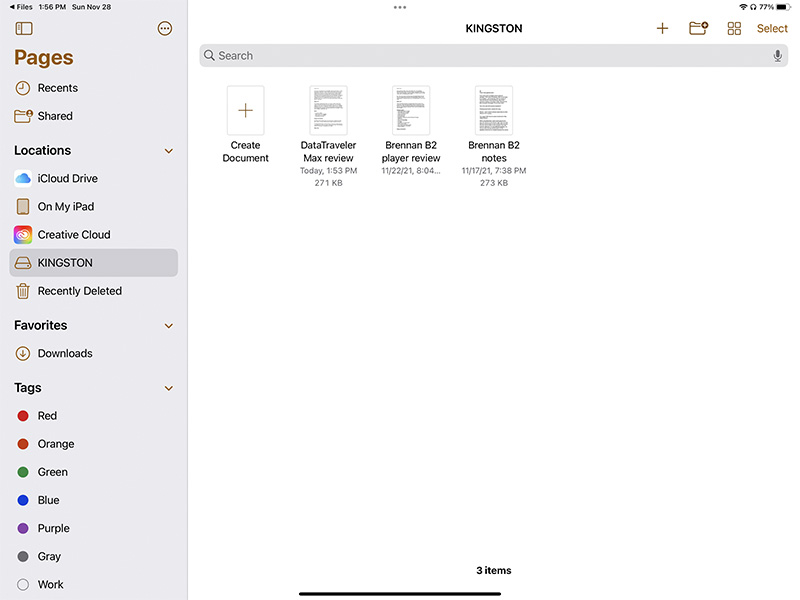The height and width of the screenshot is (600, 800).
Task: Click the On My iPad label
Action: (66, 207)
